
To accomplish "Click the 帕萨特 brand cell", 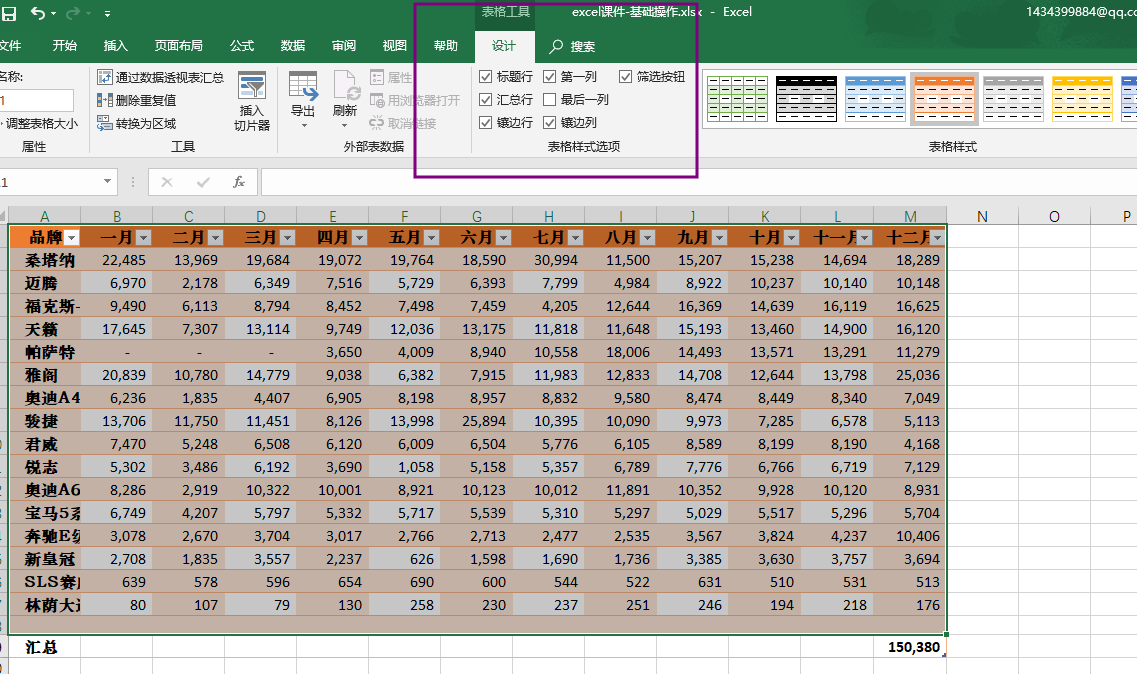I will [45, 352].
